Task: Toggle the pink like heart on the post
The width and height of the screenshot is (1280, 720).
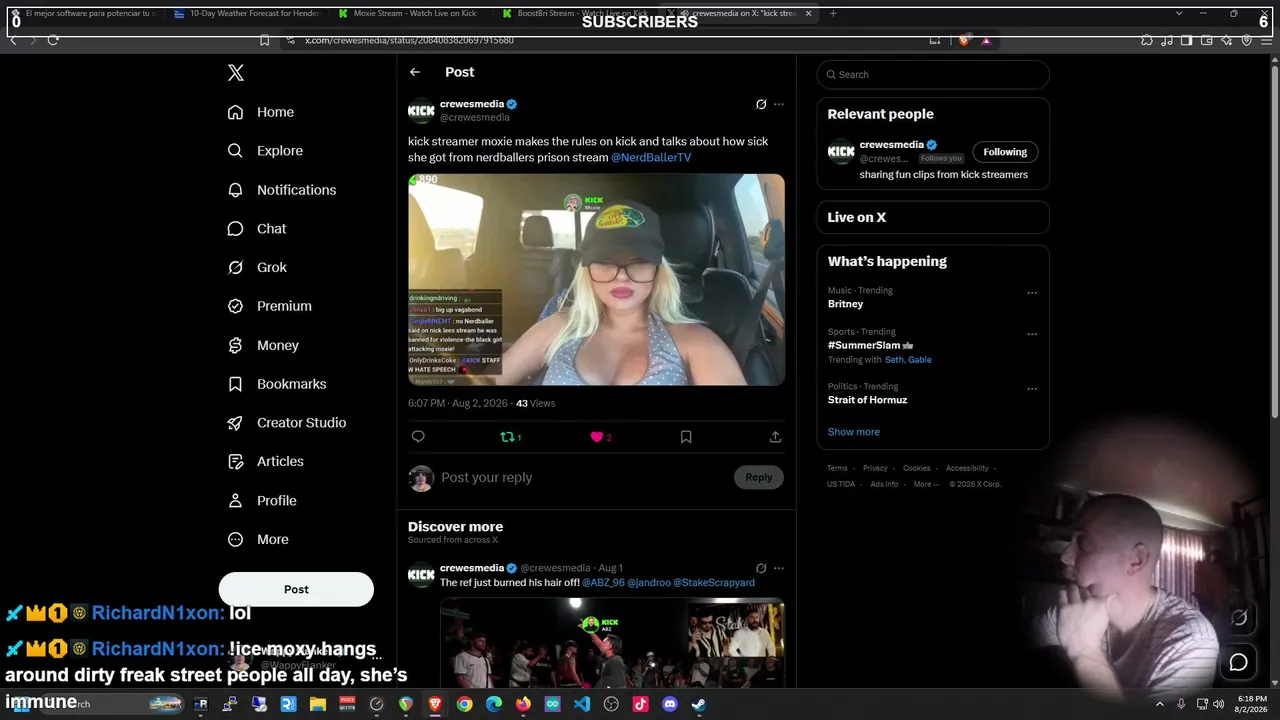Action: tap(597, 437)
